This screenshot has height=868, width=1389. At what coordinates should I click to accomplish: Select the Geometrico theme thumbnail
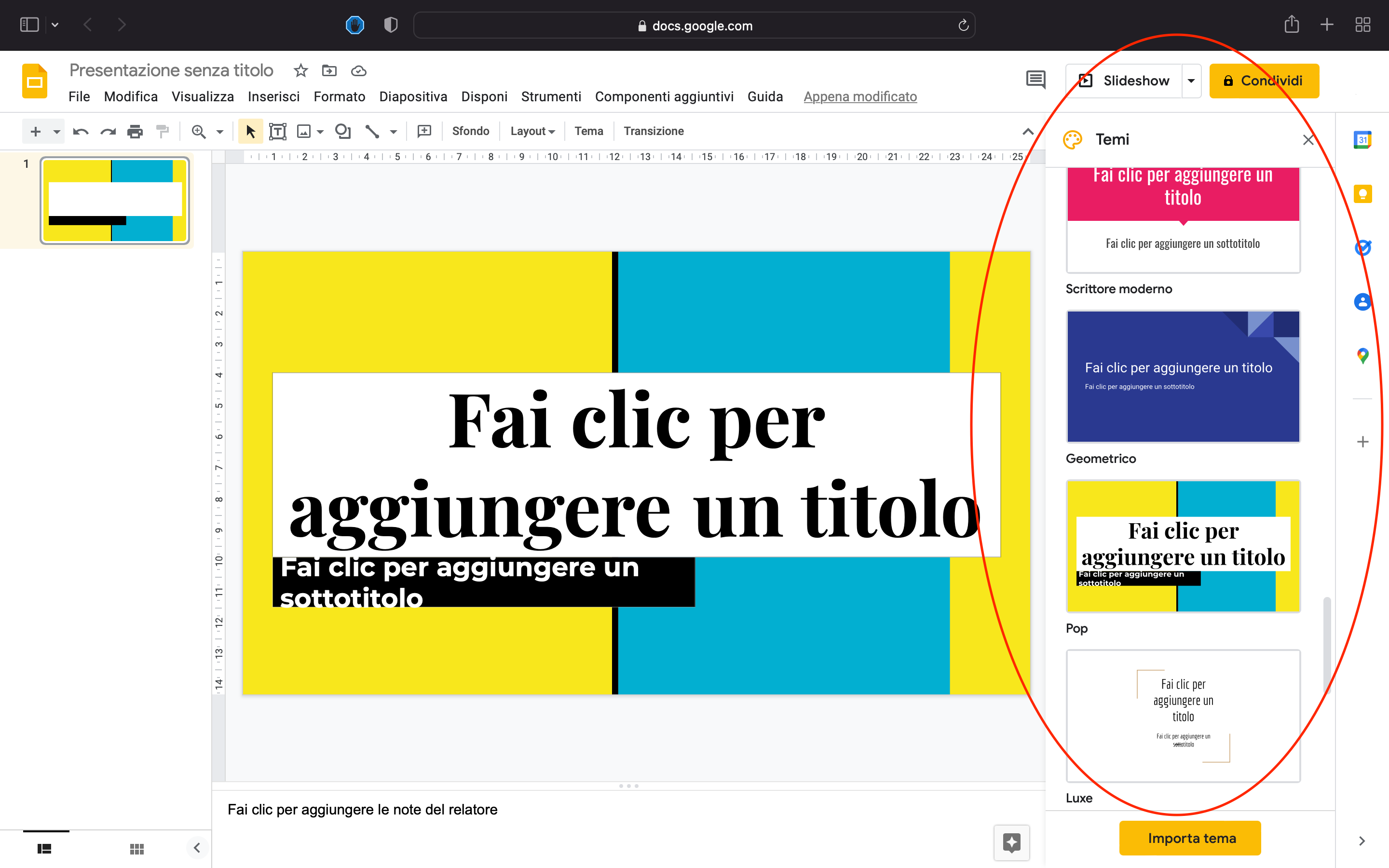pyautogui.click(x=1183, y=377)
